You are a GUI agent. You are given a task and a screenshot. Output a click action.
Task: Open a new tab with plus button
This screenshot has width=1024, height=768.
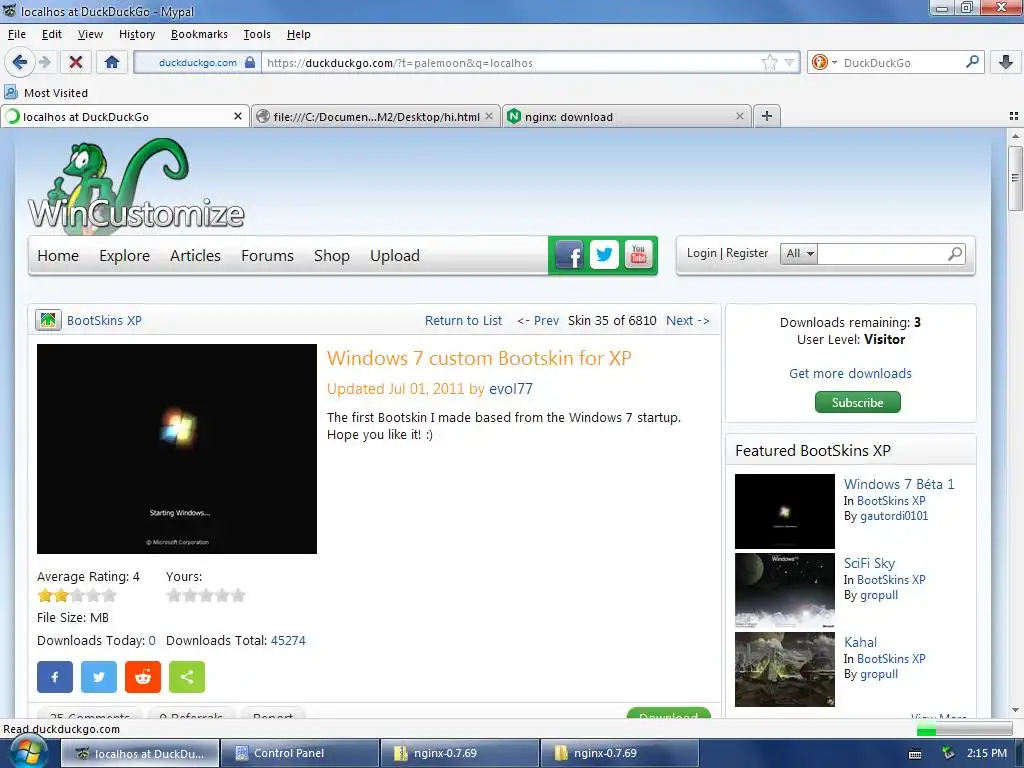click(x=767, y=116)
